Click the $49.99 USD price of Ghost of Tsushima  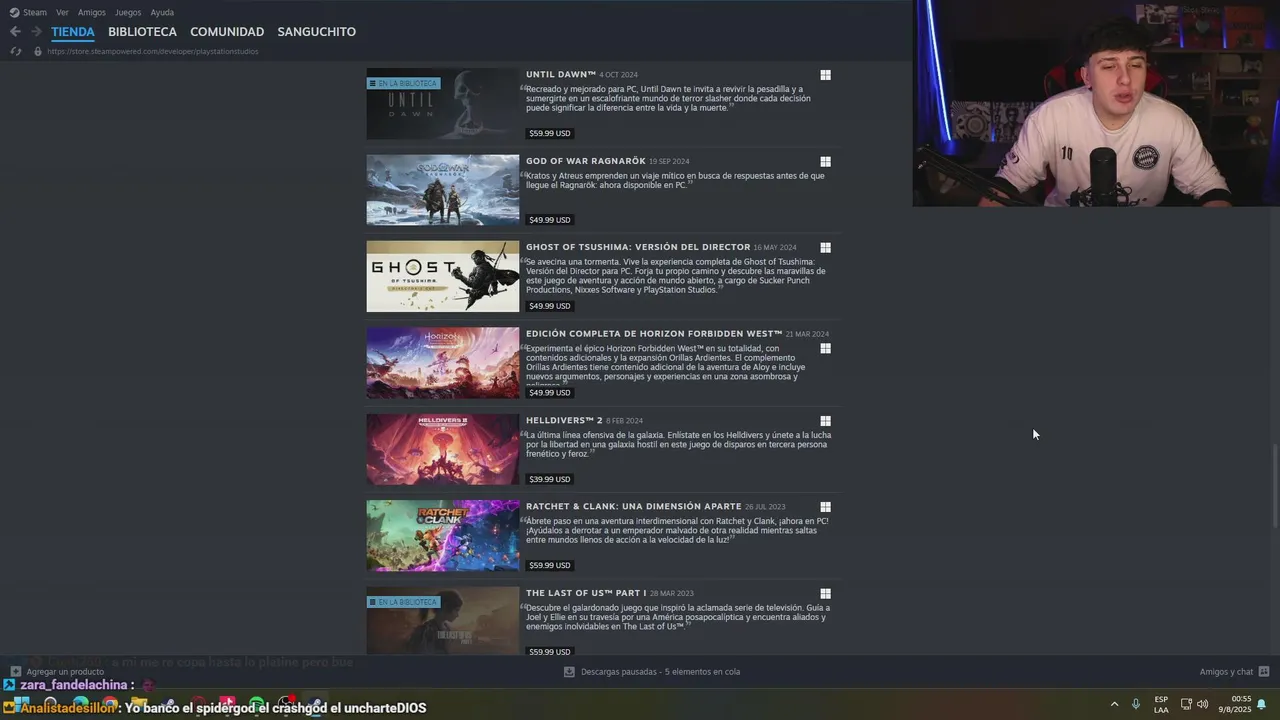click(550, 306)
